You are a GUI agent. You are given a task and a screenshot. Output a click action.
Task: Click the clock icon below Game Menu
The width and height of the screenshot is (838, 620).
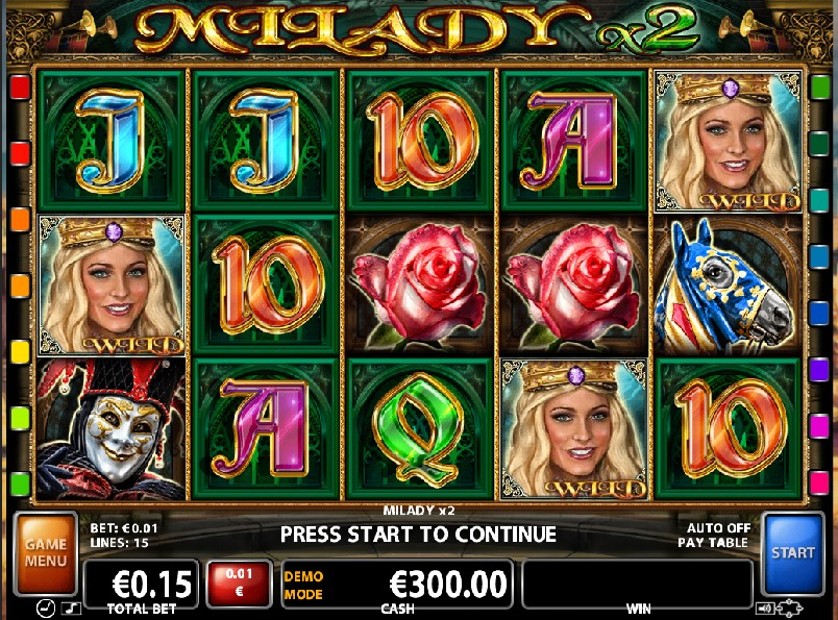(x=45, y=608)
